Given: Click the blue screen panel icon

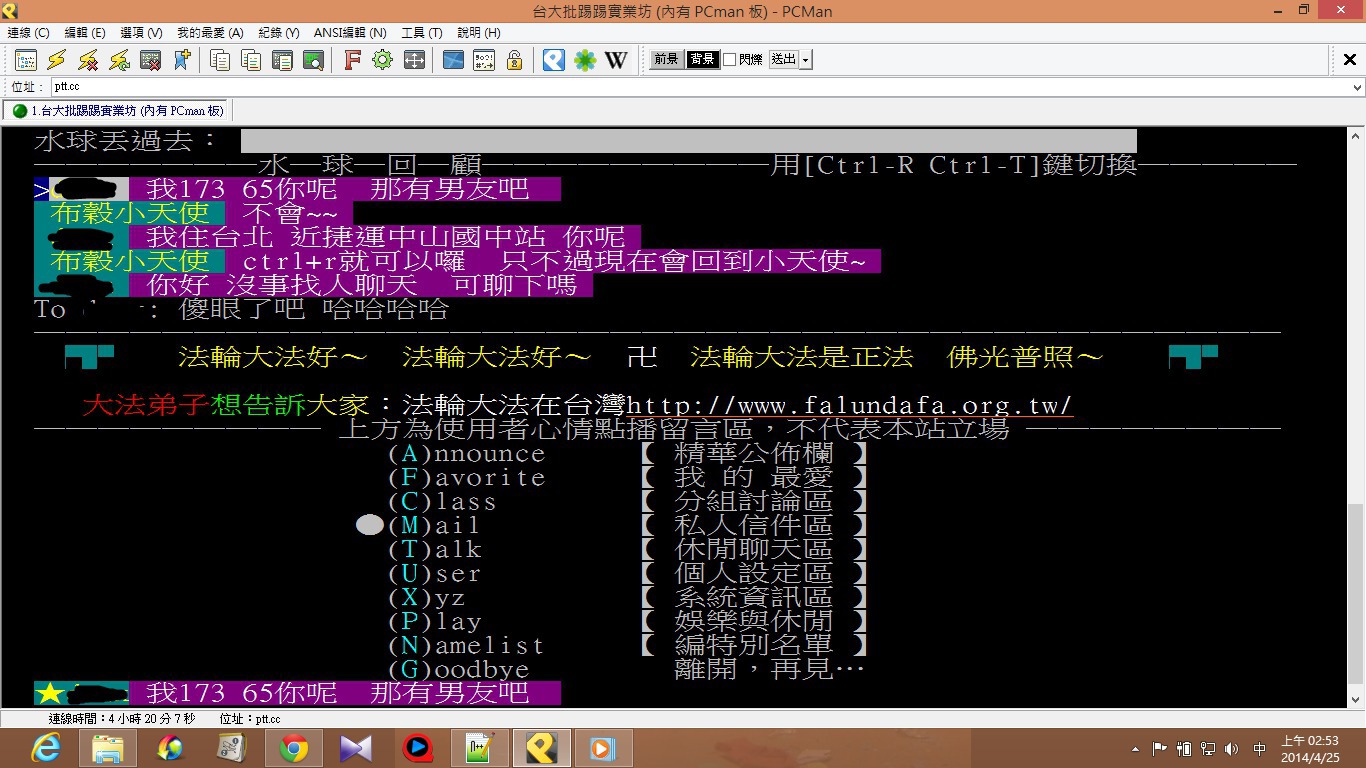Looking at the screenshot, I should click(453, 60).
